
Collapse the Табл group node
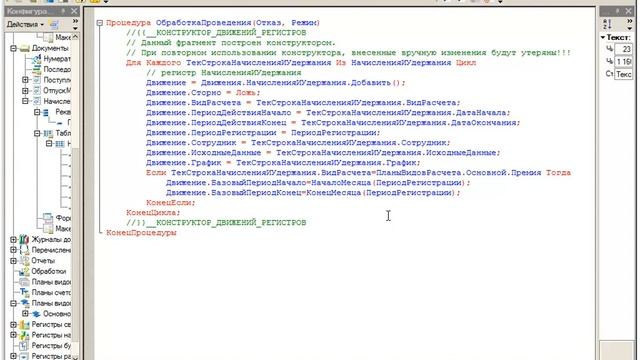coord(37,133)
